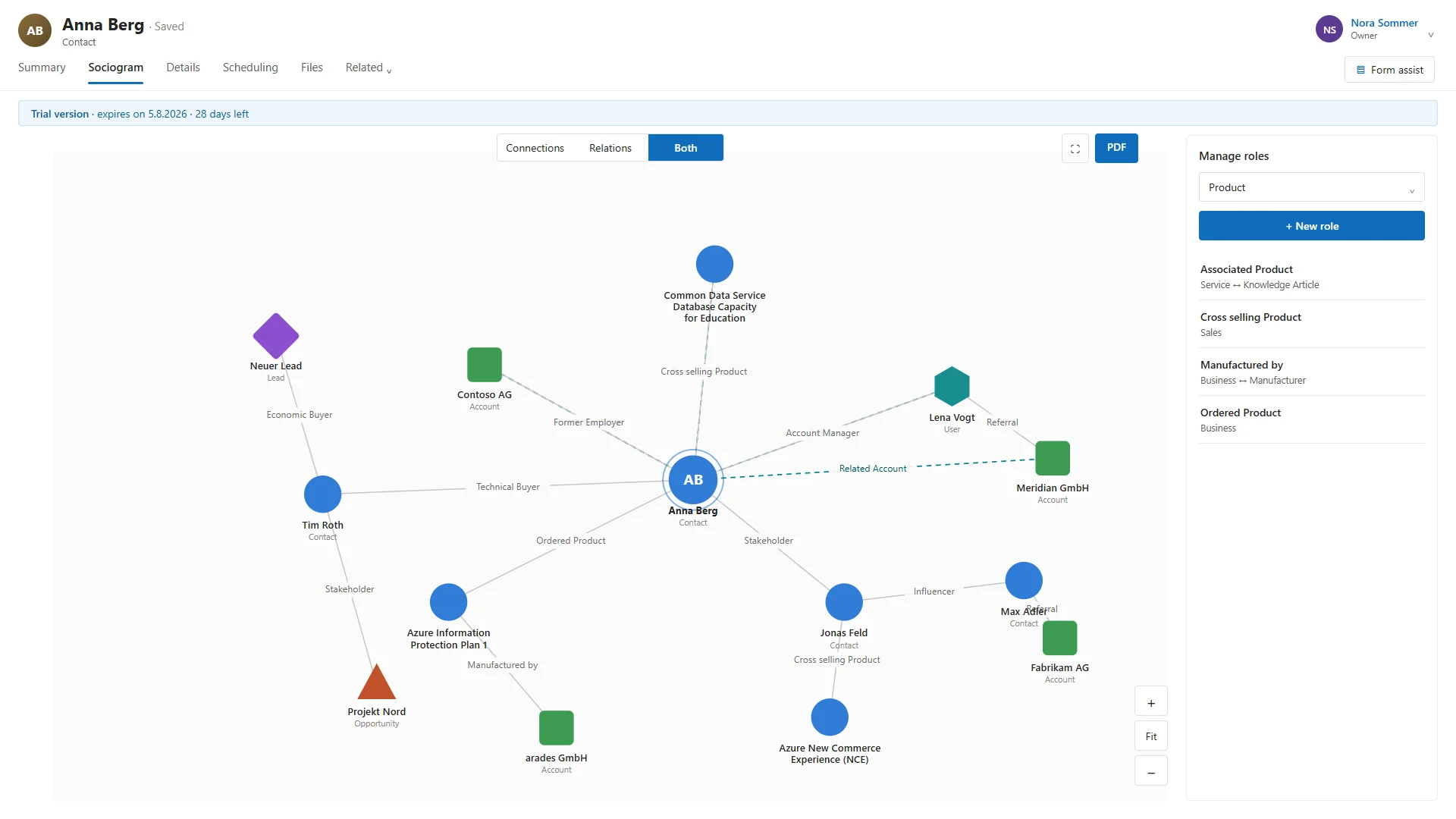
Task: Click the AB avatar in the header
Action: coord(35,30)
